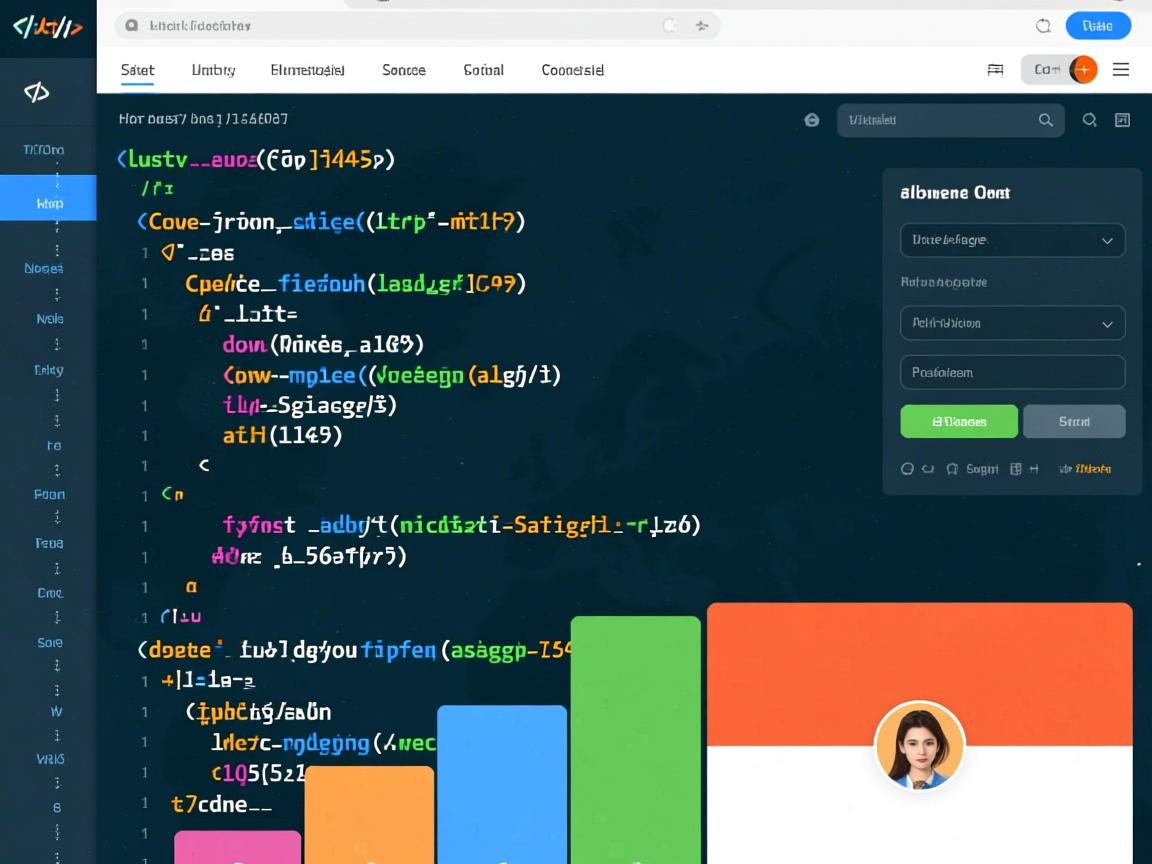The height and width of the screenshot is (864, 1152).
Task: Click the refresh icon beside the blue button
Action: [x=1043, y=26]
